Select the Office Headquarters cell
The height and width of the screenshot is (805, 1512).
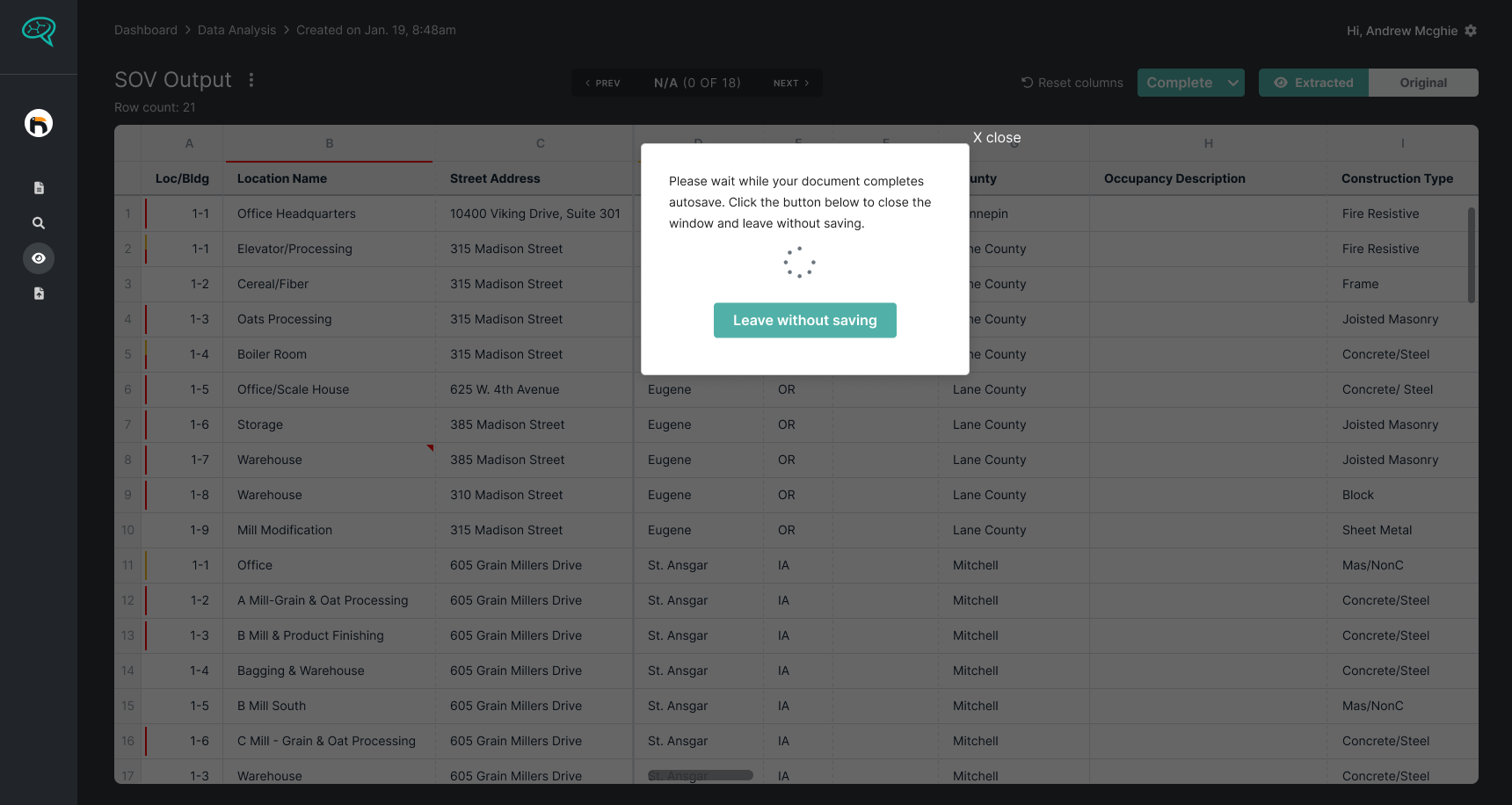click(x=330, y=214)
